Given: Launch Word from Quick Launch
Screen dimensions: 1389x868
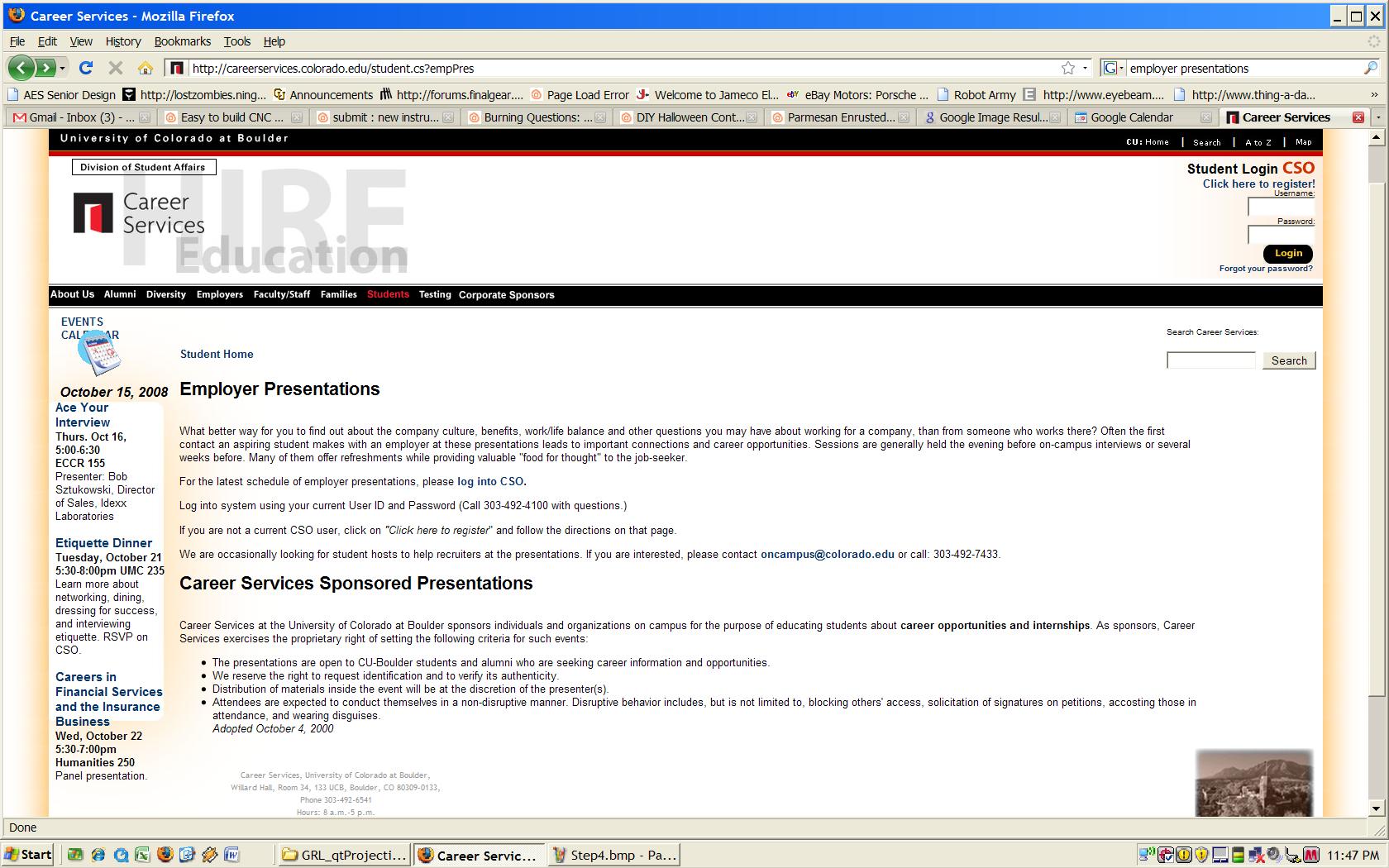Looking at the screenshot, I should pyautogui.click(x=232, y=855).
